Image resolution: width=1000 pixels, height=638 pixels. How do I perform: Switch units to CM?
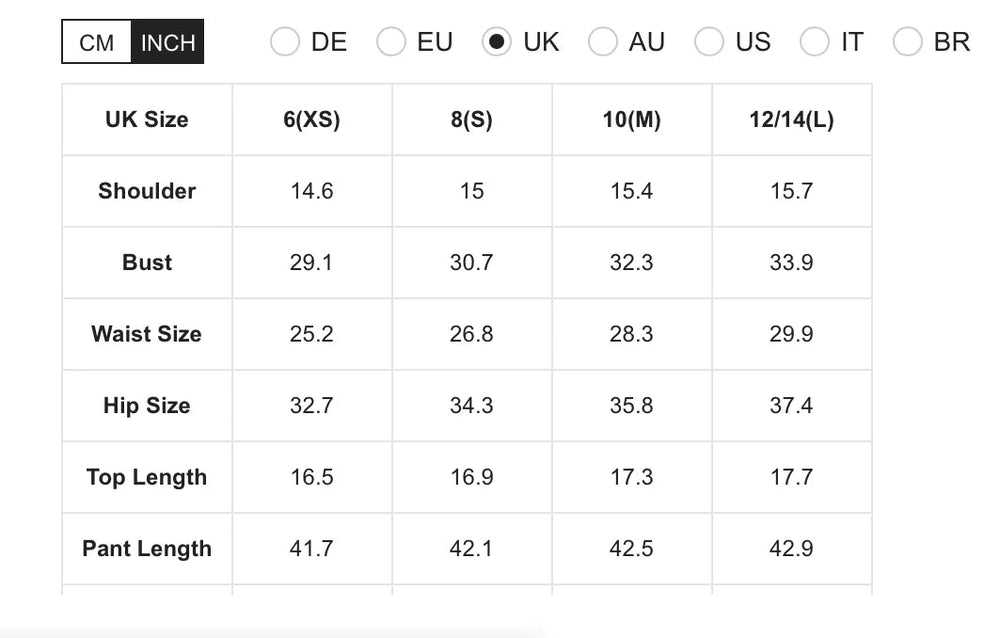click(97, 42)
